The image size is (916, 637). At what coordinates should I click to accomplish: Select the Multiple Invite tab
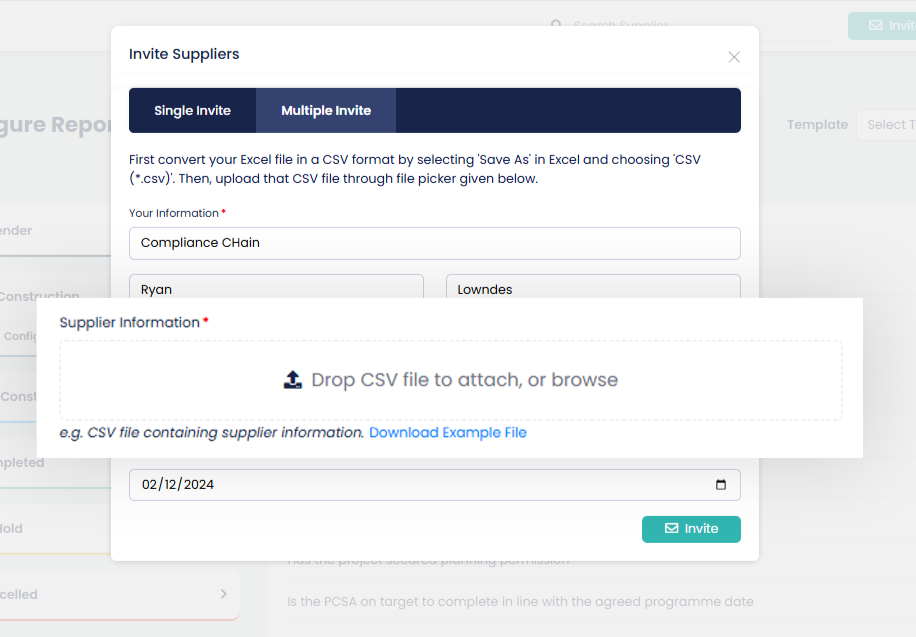pyautogui.click(x=326, y=110)
